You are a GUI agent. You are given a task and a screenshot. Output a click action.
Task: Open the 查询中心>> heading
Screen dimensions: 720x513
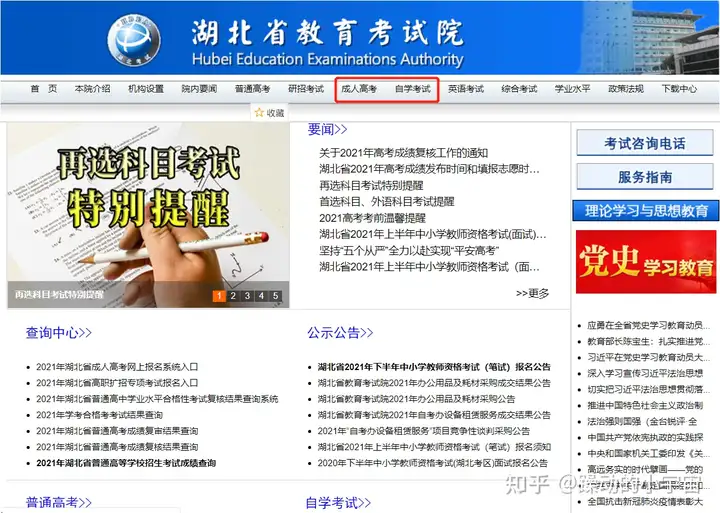(59, 333)
